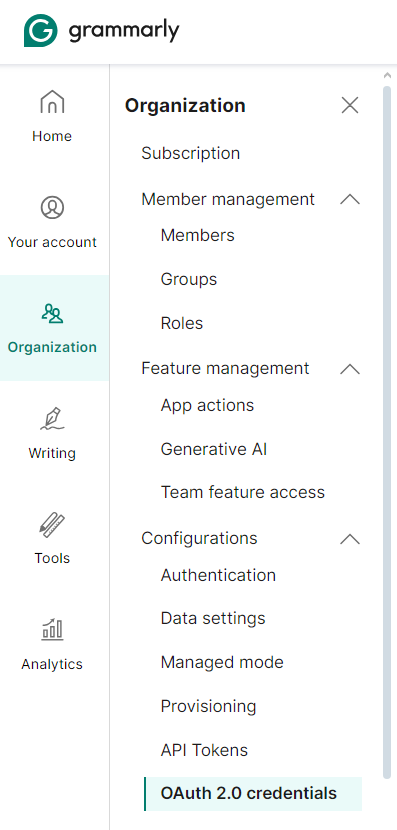Open the Tools pencil-ruler icon

pos(52,525)
